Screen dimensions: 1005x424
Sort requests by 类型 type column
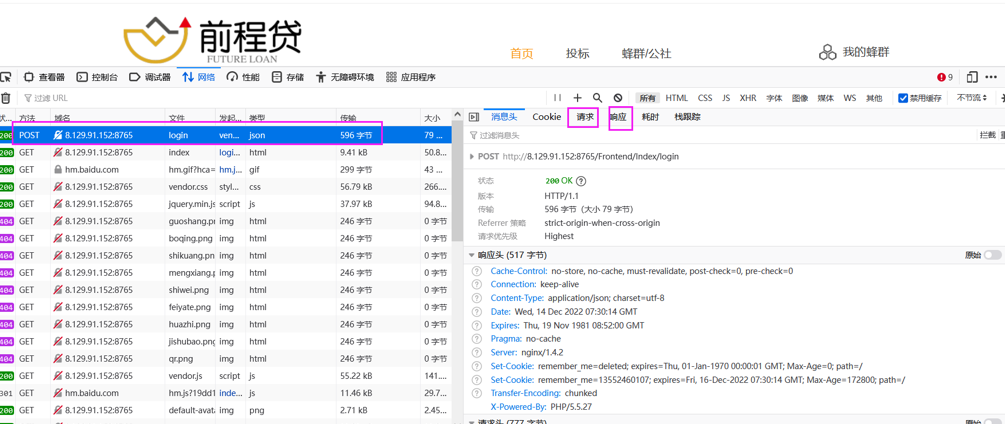coord(291,118)
